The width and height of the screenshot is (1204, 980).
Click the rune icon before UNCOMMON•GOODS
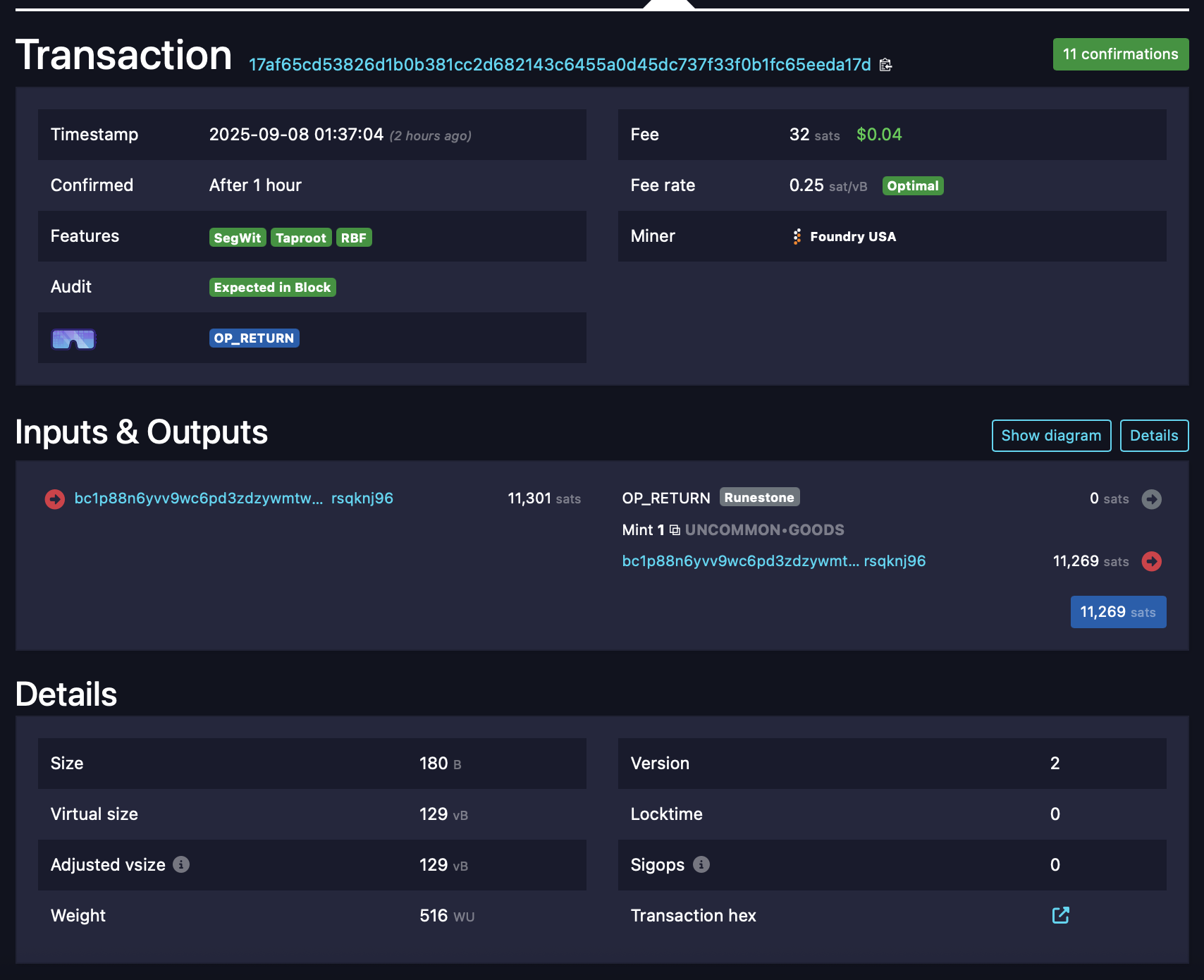coord(675,530)
